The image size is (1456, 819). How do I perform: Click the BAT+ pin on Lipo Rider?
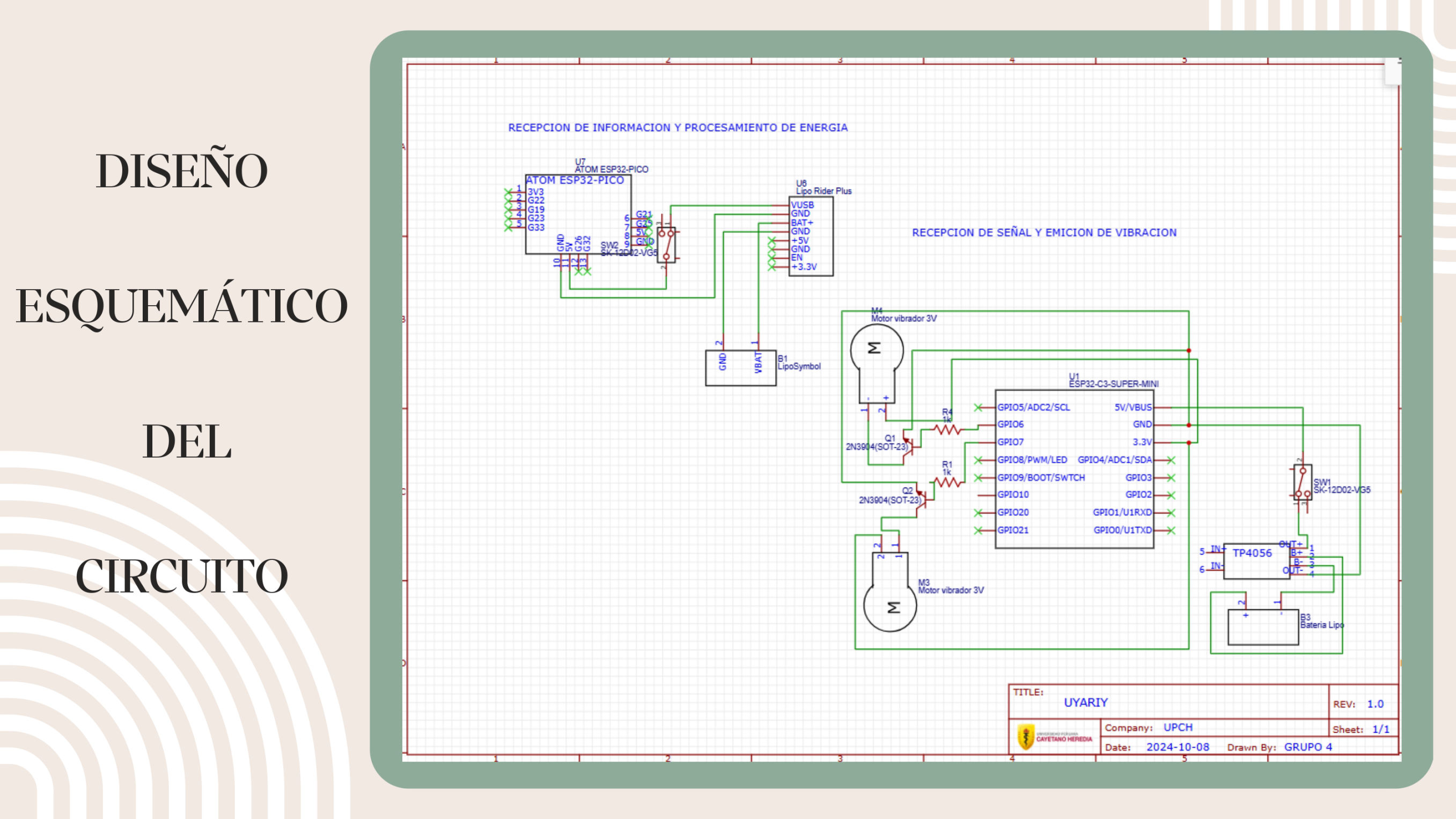[801, 223]
